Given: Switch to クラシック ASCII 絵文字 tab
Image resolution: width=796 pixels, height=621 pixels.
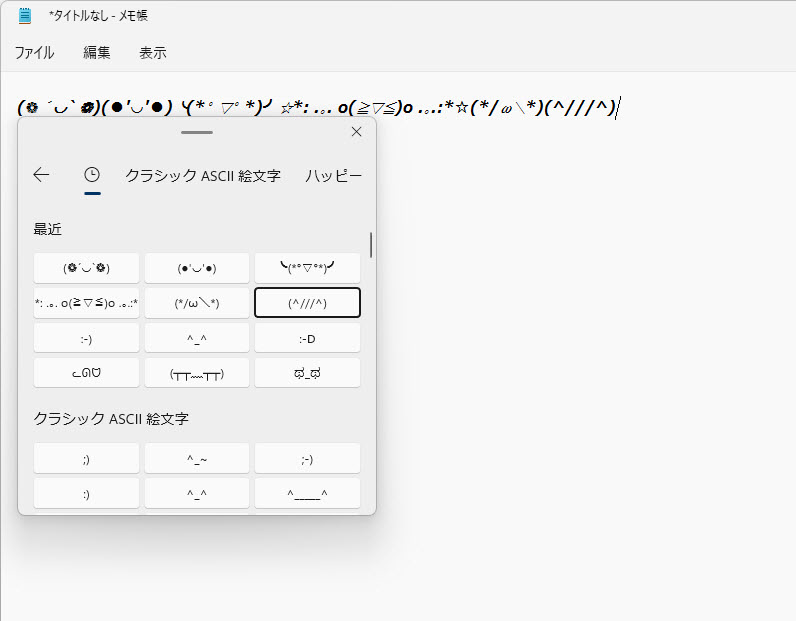Looking at the screenshot, I should (x=202, y=175).
